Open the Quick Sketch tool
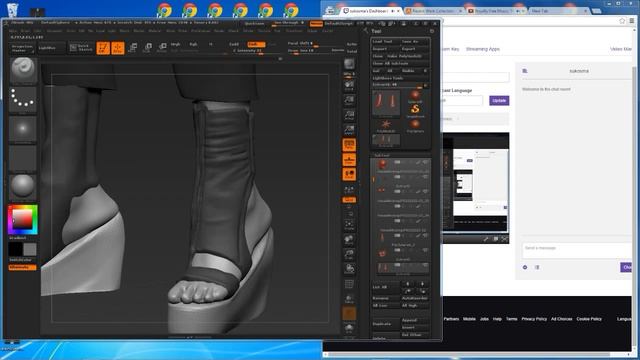The height and width of the screenshot is (360, 640). pyautogui.click(x=80, y=48)
